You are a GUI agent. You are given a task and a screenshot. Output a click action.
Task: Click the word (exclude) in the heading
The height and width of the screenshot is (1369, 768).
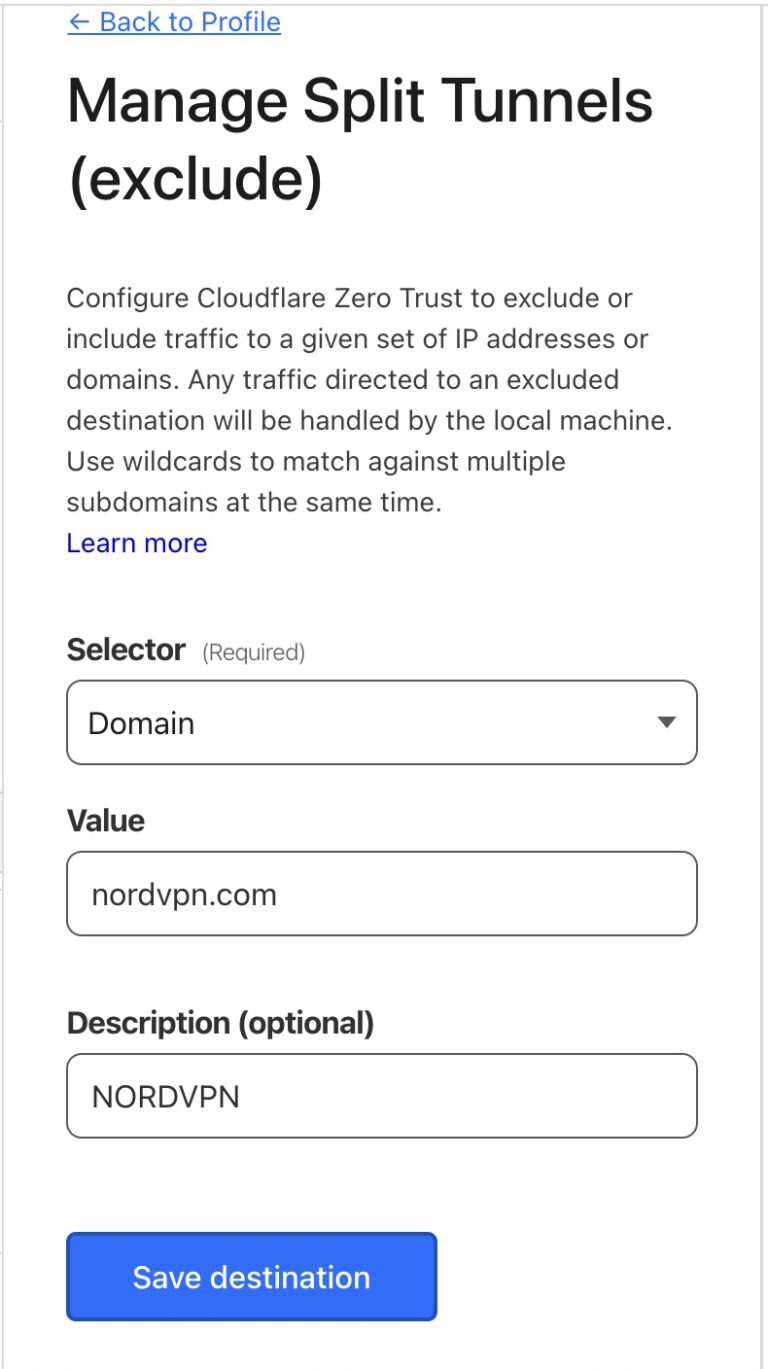click(x=195, y=179)
